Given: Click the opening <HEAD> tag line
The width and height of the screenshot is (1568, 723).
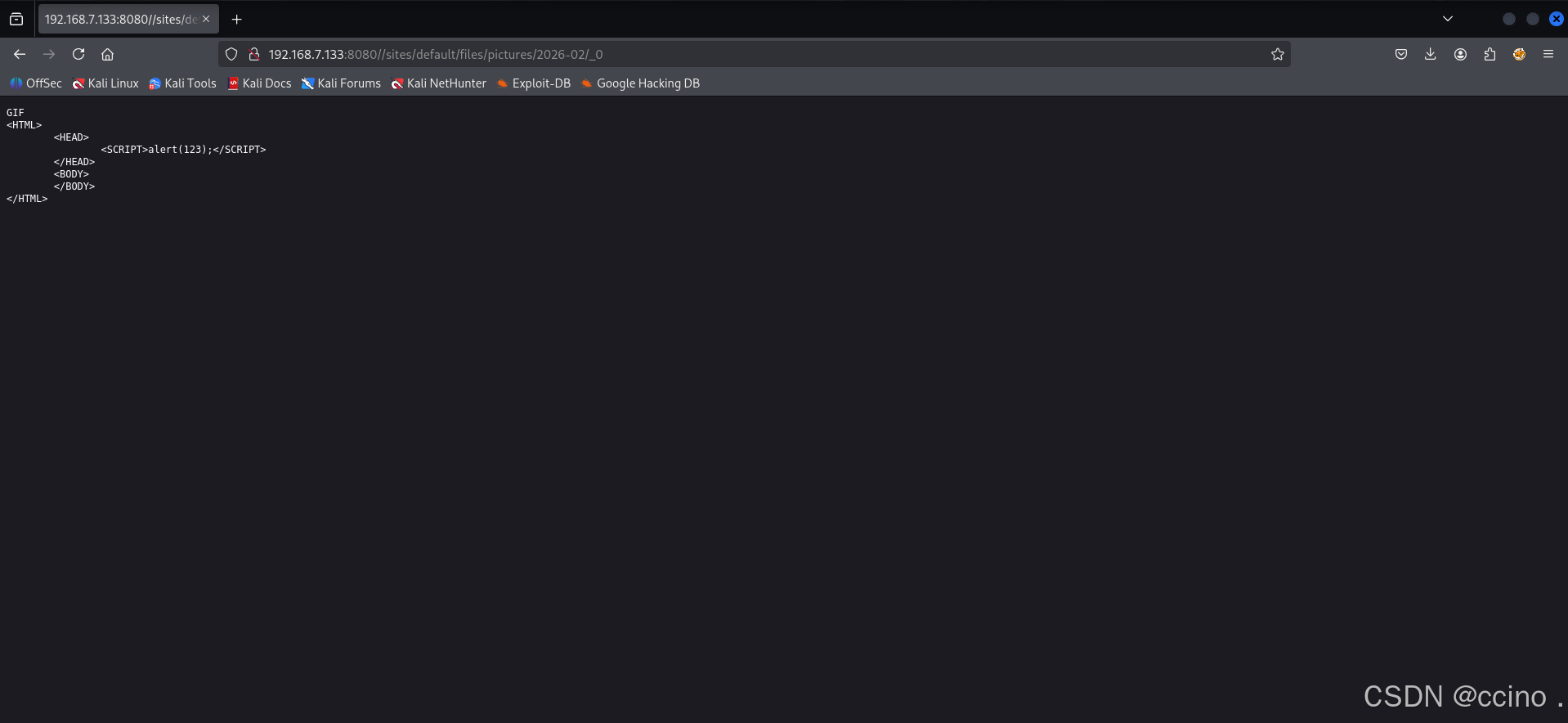Looking at the screenshot, I should coord(71,137).
